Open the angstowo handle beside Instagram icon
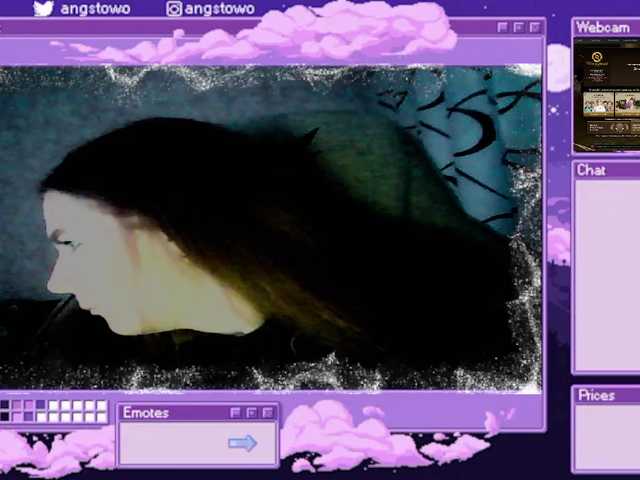 point(219,9)
